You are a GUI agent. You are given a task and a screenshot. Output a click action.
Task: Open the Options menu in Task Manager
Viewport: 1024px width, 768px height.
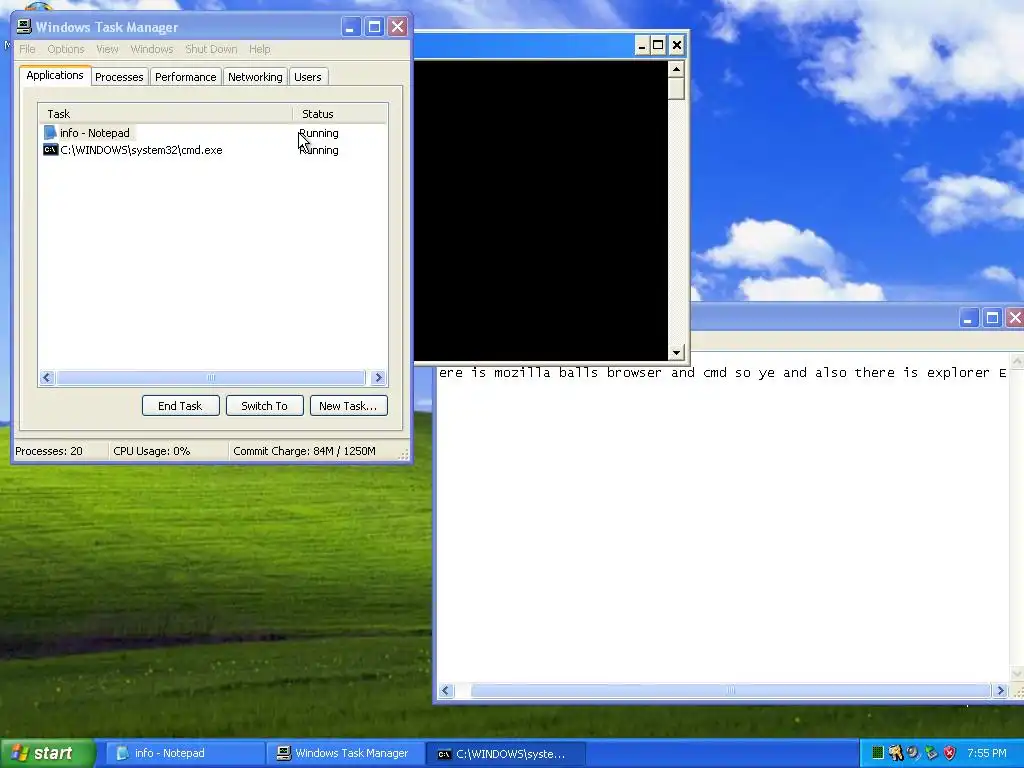coord(65,49)
